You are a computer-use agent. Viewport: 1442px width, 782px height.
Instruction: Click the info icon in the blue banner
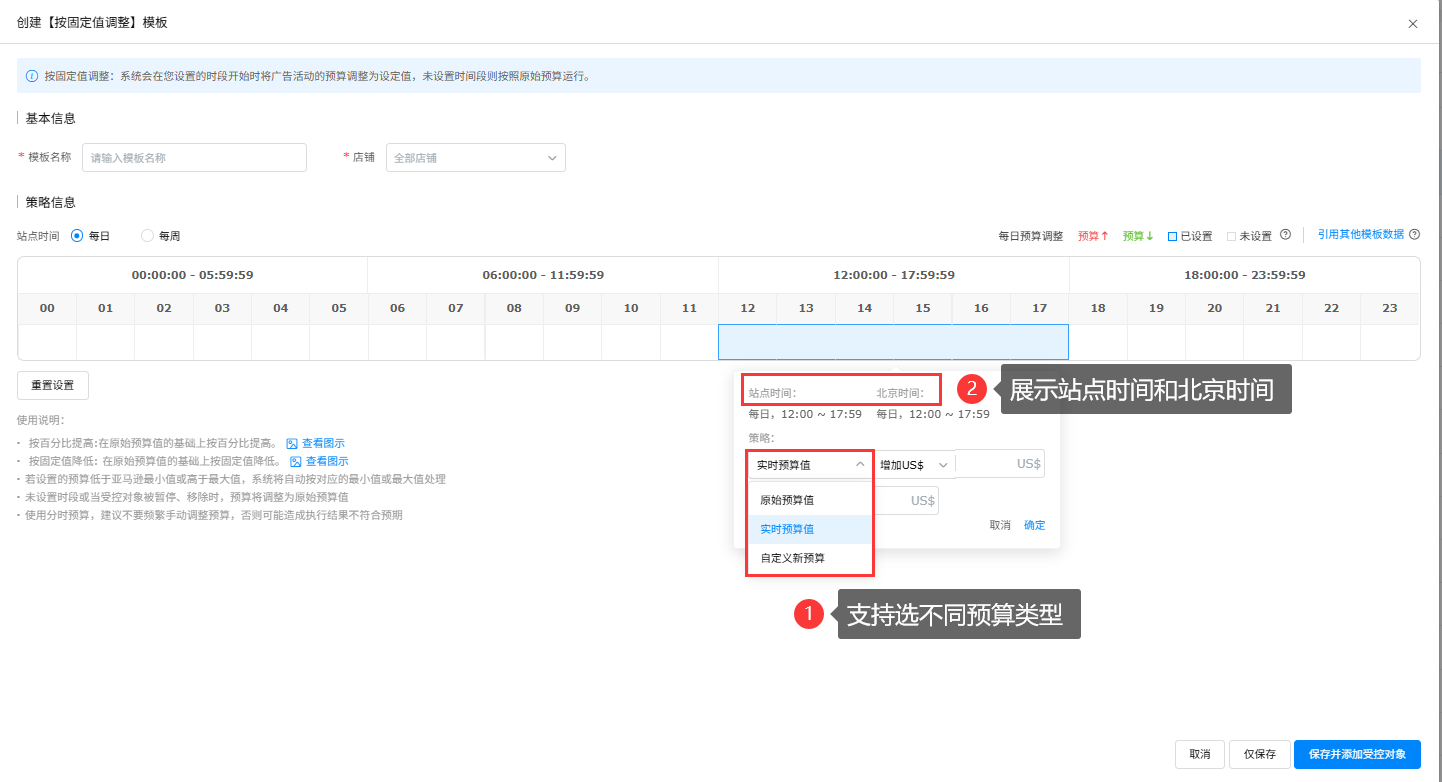click(x=32, y=75)
